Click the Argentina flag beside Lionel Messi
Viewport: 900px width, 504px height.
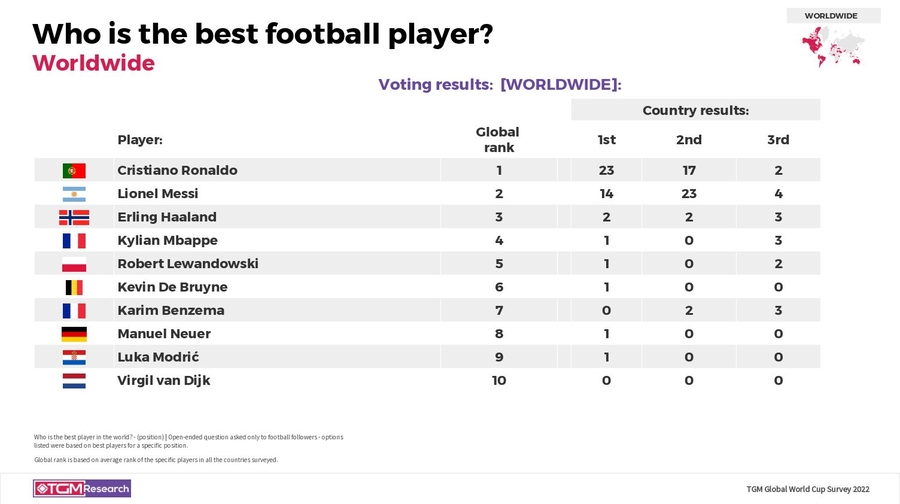tap(74, 194)
